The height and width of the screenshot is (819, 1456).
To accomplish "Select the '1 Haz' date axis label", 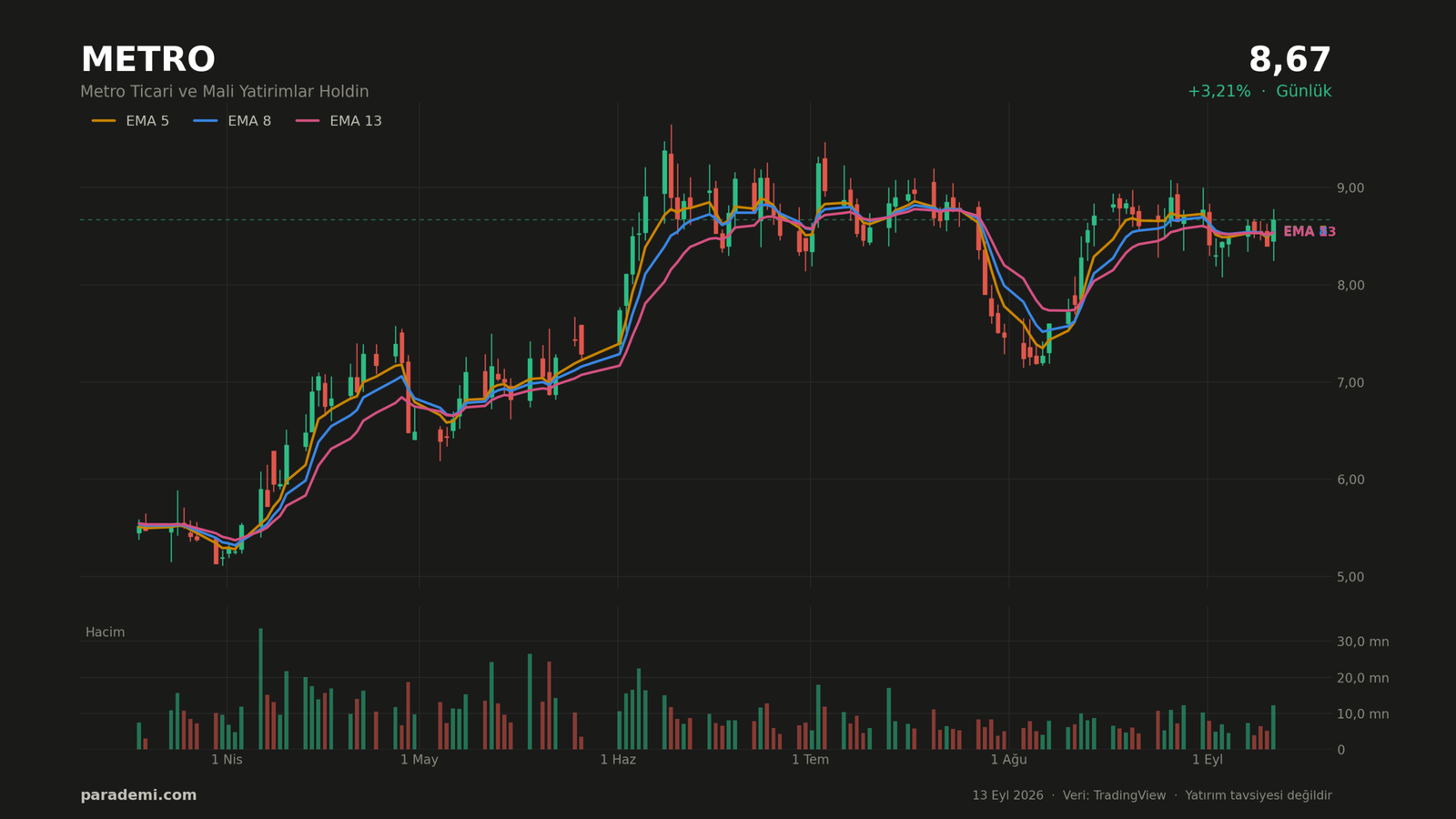I will pyautogui.click(x=618, y=760).
